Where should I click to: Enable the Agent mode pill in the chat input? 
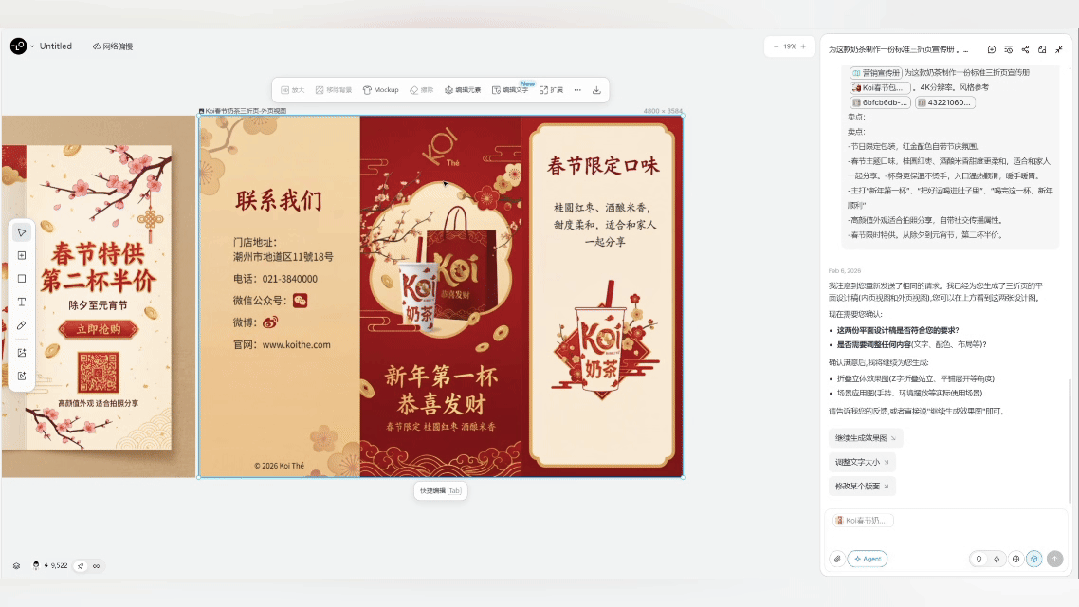(x=867, y=558)
